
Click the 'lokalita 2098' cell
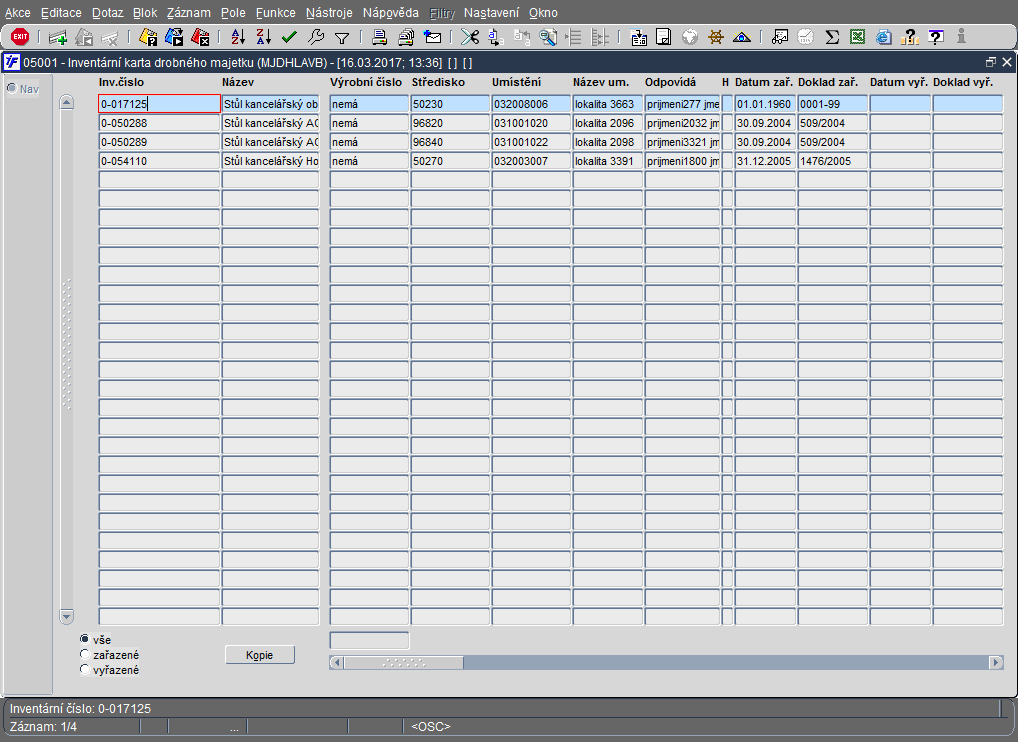click(x=608, y=142)
